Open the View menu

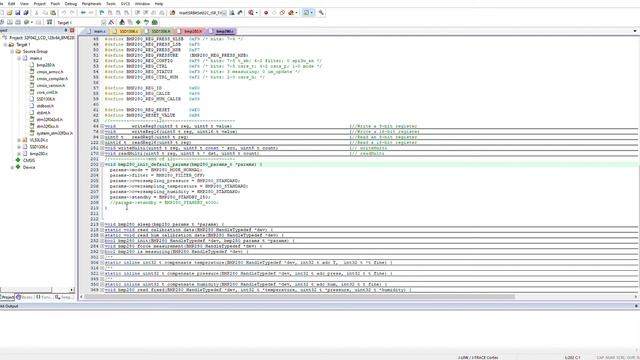(24, 4)
